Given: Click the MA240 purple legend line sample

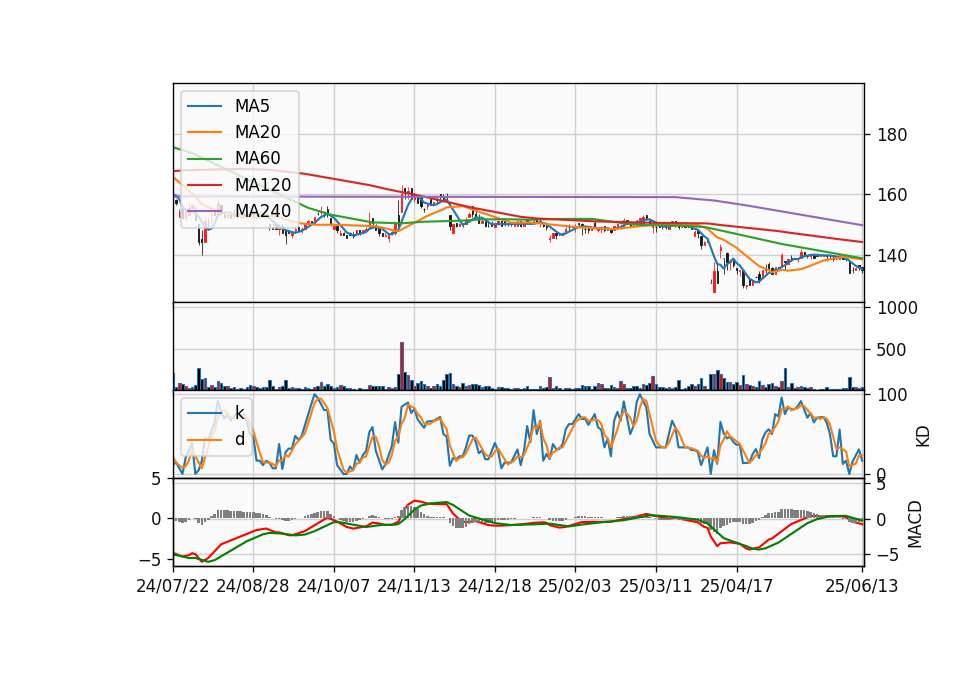Looking at the screenshot, I should tap(204, 211).
